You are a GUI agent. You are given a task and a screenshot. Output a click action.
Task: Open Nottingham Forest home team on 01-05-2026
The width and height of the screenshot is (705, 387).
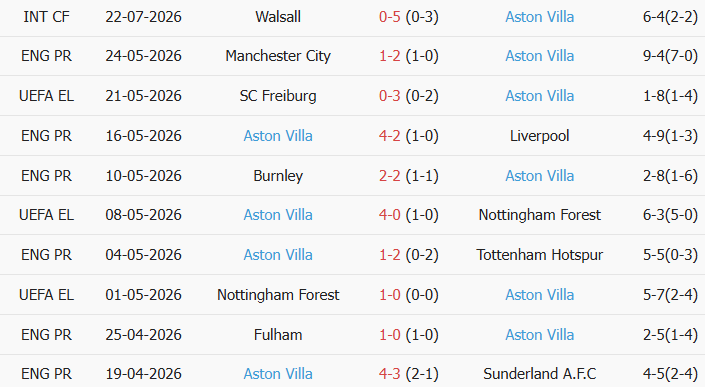tap(278, 295)
